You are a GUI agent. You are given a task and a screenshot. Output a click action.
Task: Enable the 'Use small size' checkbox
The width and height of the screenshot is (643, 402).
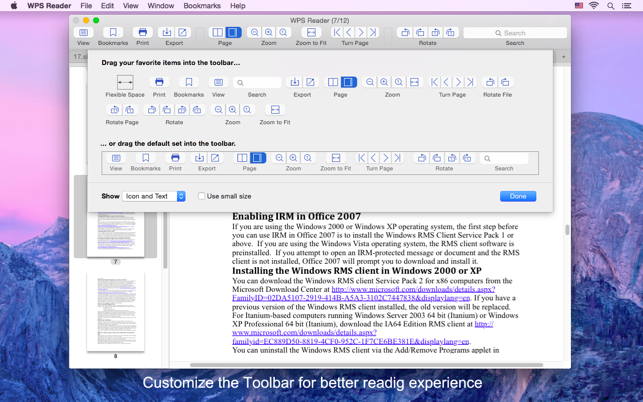[x=201, y=196]
